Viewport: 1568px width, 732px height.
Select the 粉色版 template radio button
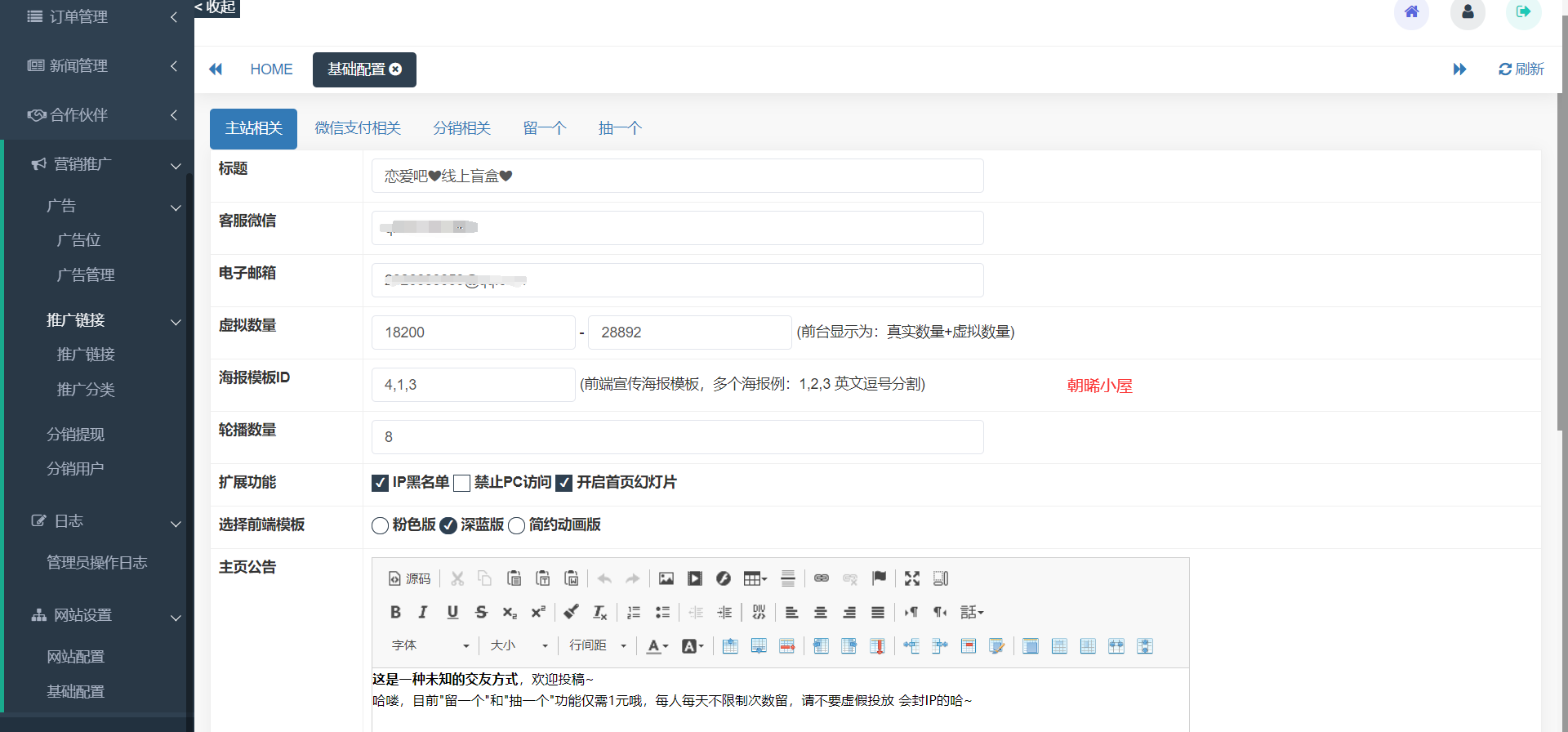point(380,525)
